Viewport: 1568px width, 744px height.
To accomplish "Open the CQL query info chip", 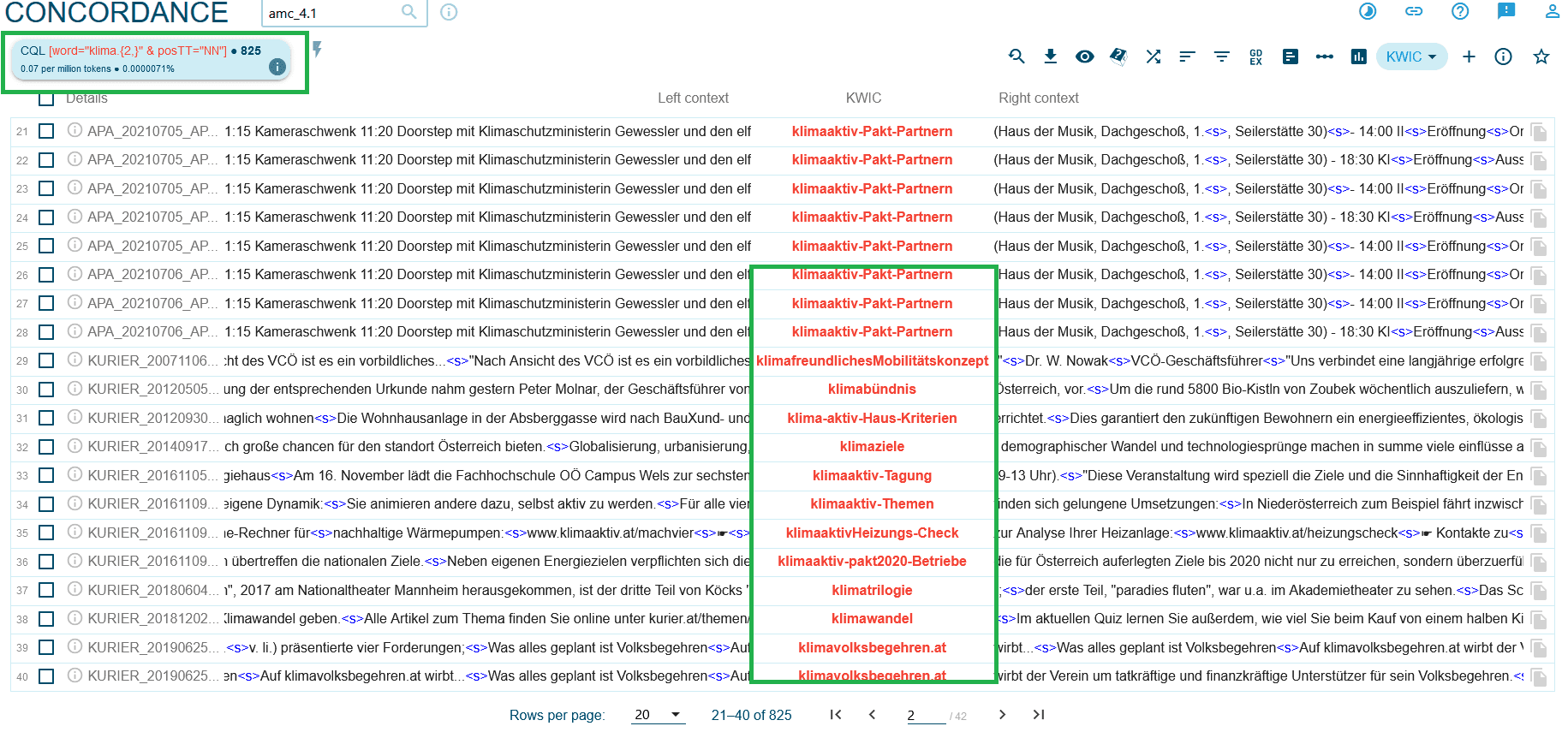I will [141, 59].
